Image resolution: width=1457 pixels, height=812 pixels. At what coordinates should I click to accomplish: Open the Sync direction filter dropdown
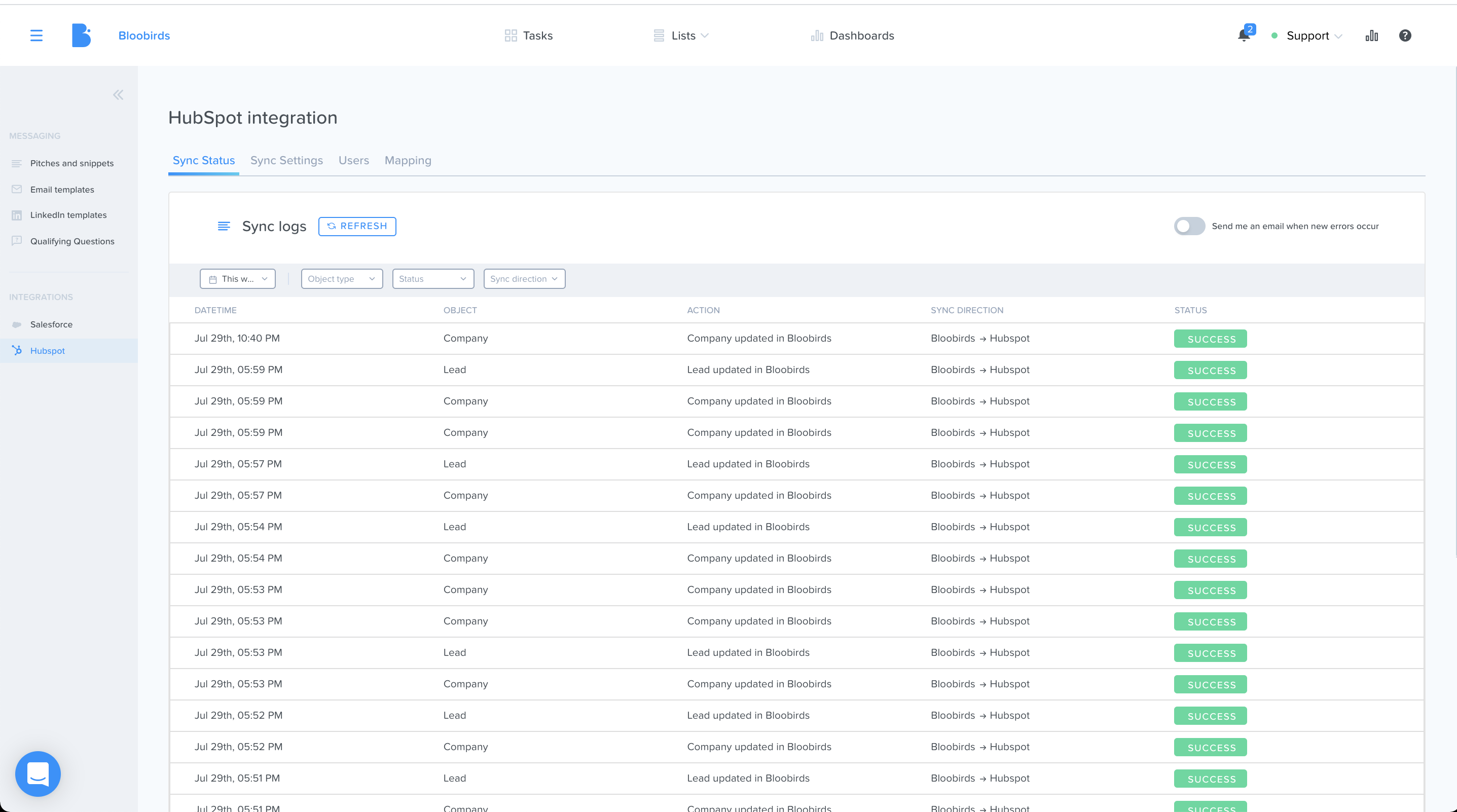click(x=524, y=279)
